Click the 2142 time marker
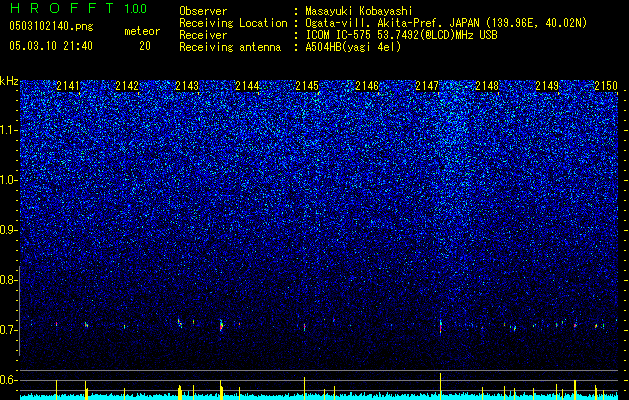 [127, 85]
